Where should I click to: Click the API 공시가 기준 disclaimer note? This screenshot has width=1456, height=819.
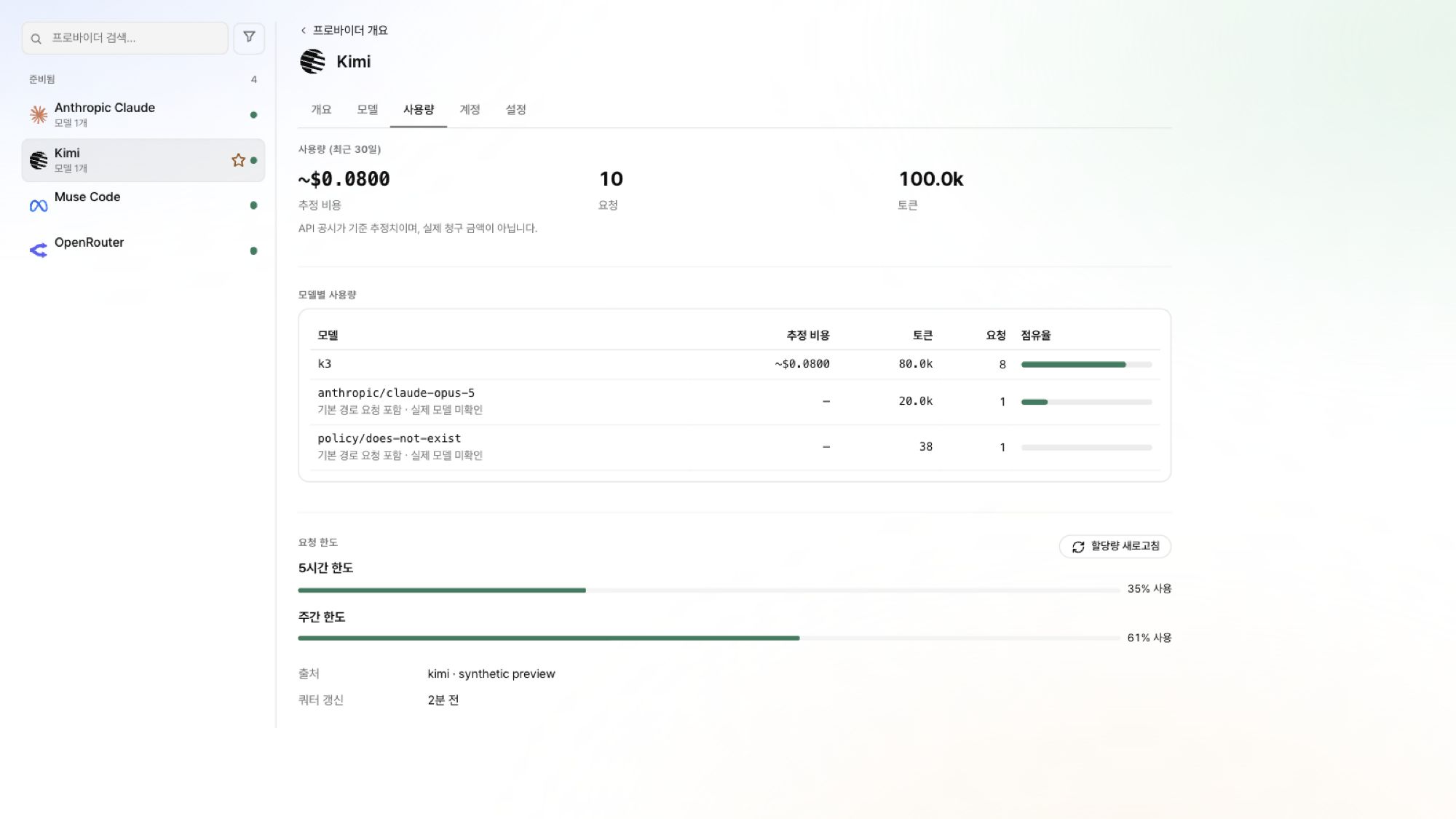pyautogui.click(x=418, y=228)
